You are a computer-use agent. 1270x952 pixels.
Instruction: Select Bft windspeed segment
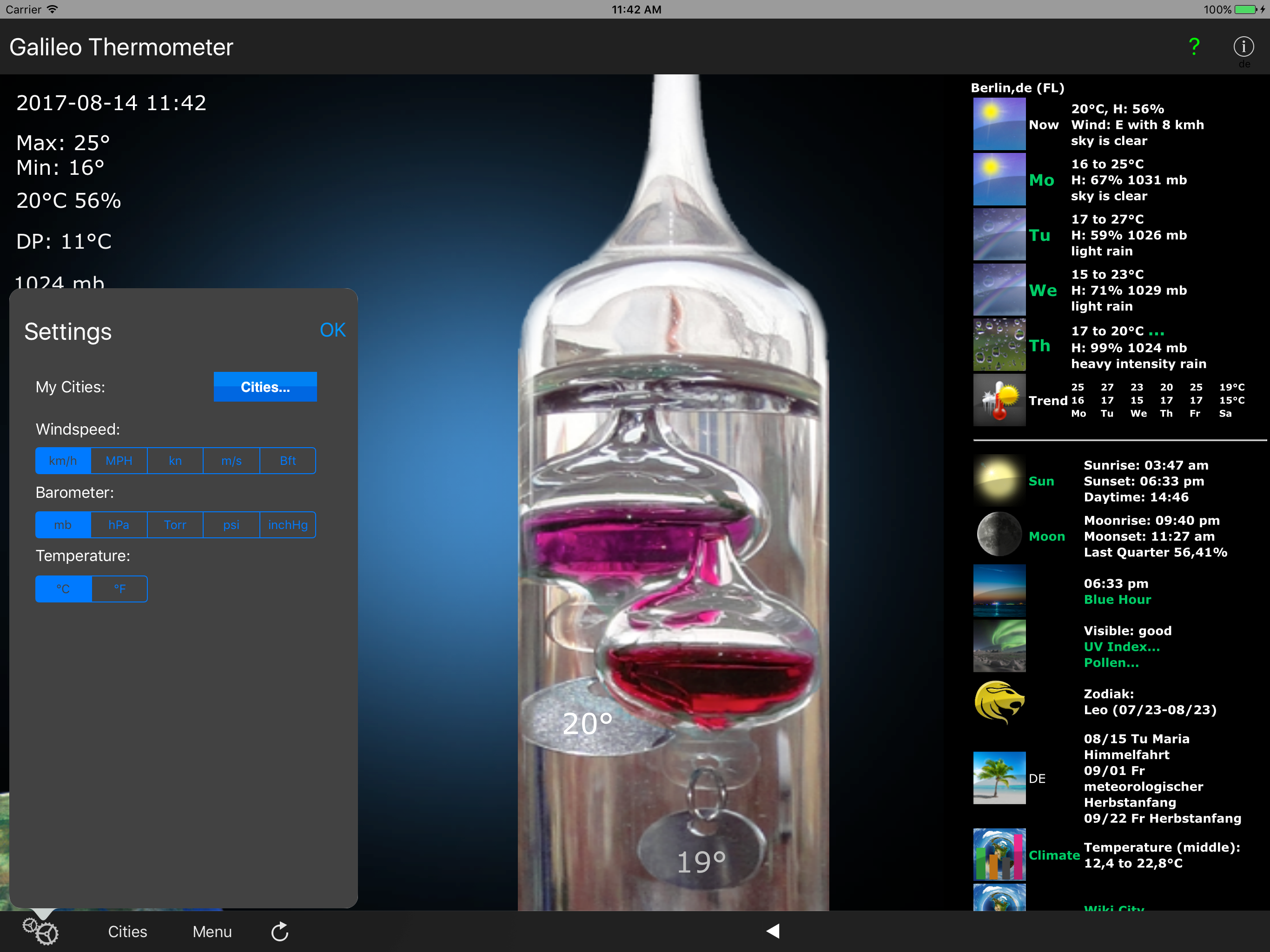click(x=288, y=461)
